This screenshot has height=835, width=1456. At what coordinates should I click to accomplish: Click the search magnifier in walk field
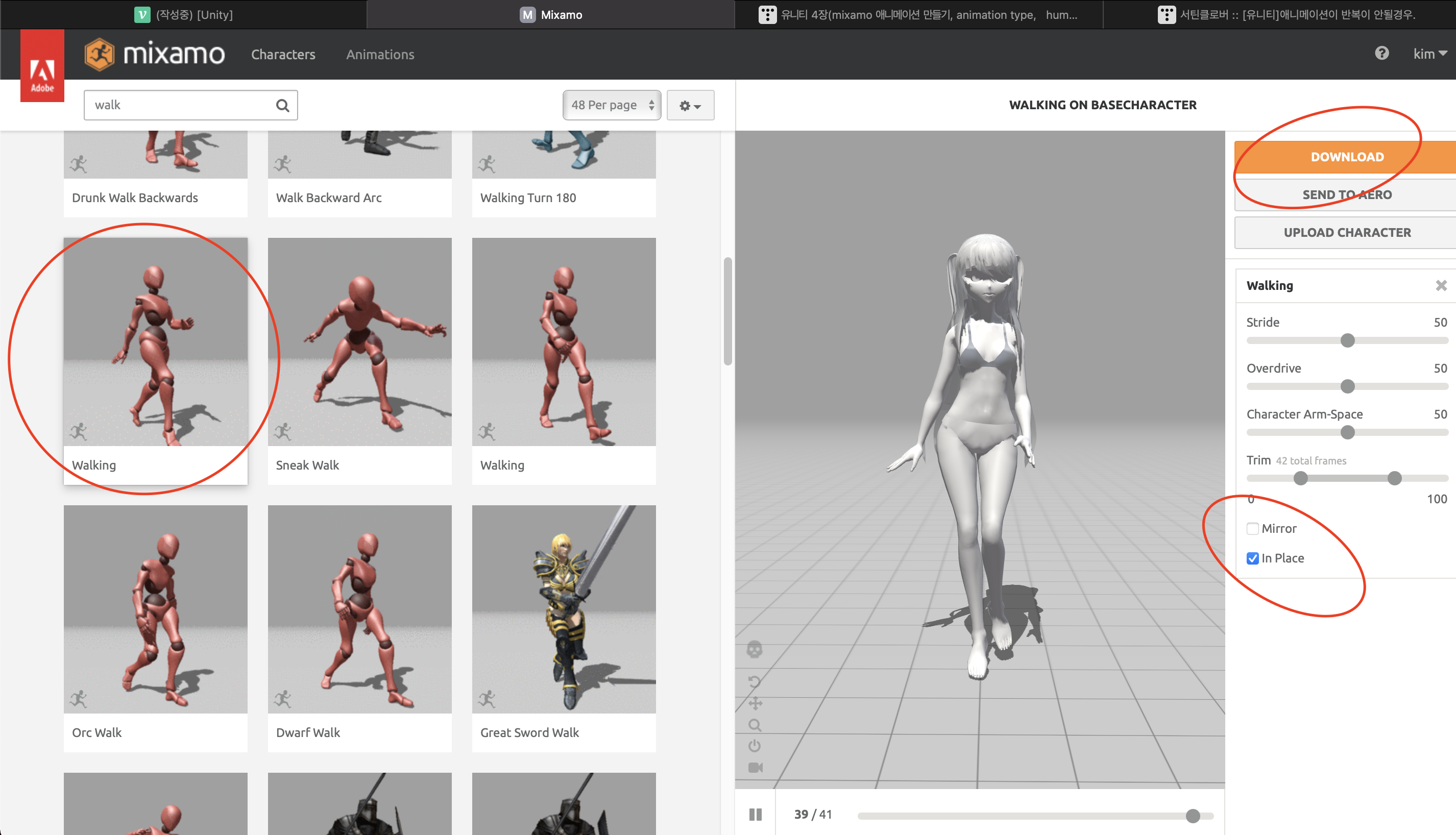click(282, 106)
